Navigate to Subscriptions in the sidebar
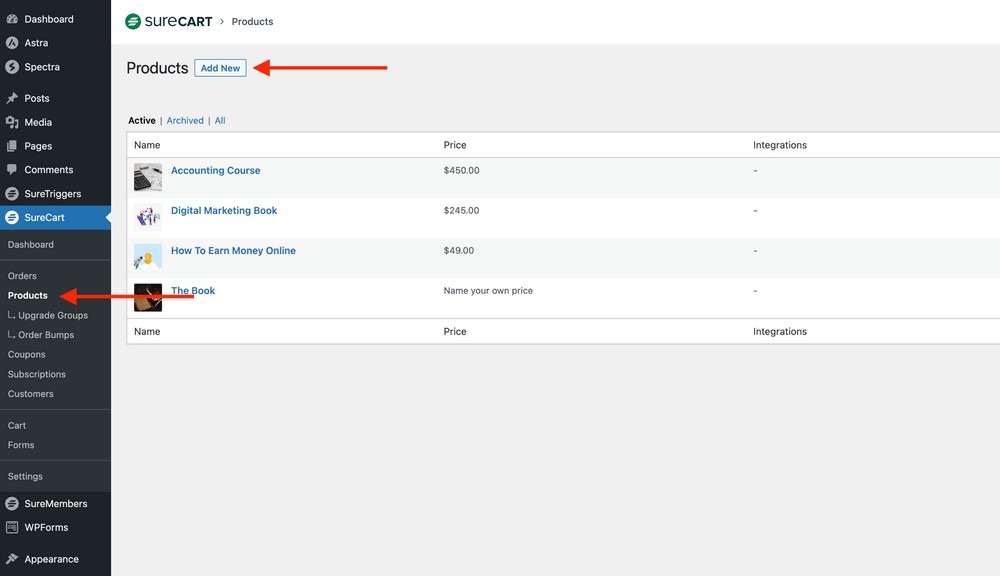Screen dimensions: 1000x576 37,374
